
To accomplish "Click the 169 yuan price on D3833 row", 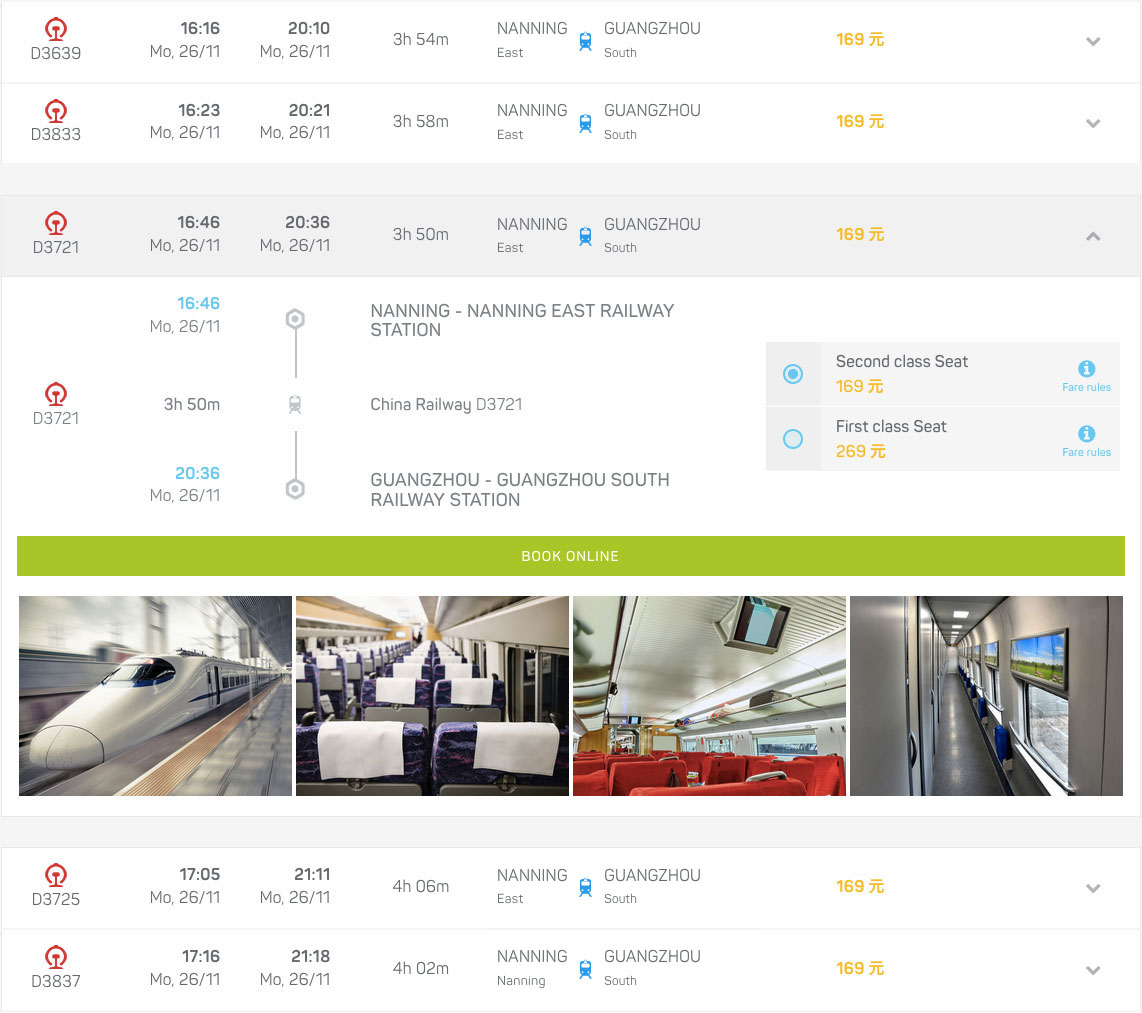I will pyautogui.click(x=860, y=121).
